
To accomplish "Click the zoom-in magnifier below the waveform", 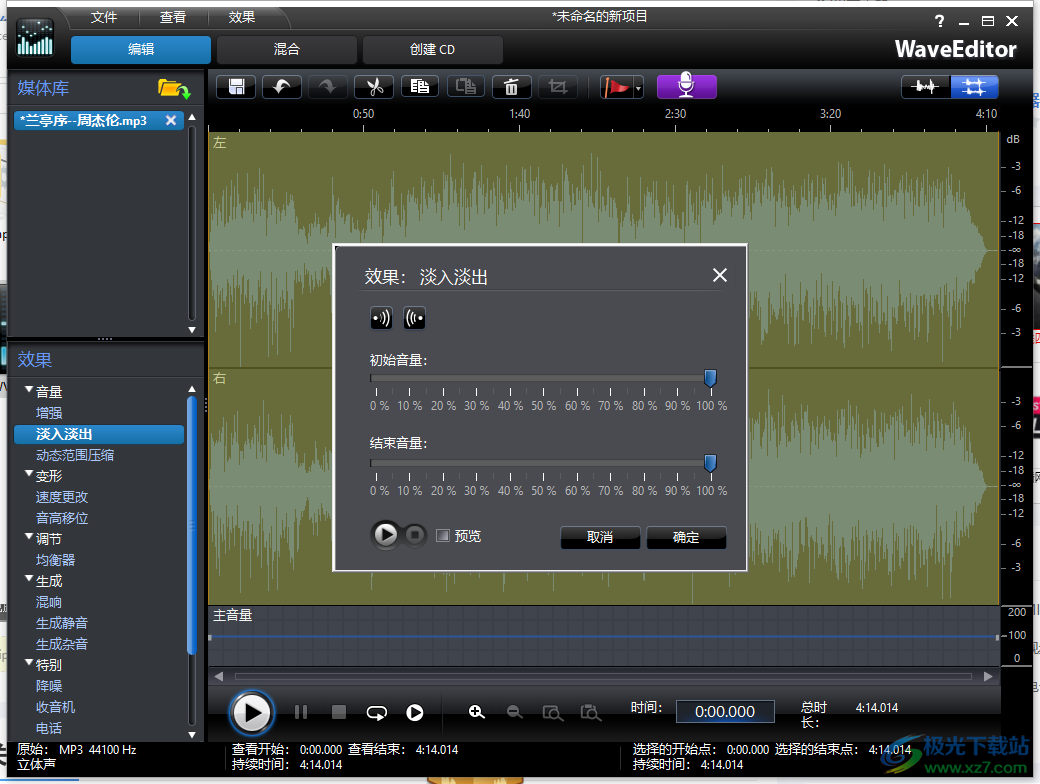I will click(476, 712).
